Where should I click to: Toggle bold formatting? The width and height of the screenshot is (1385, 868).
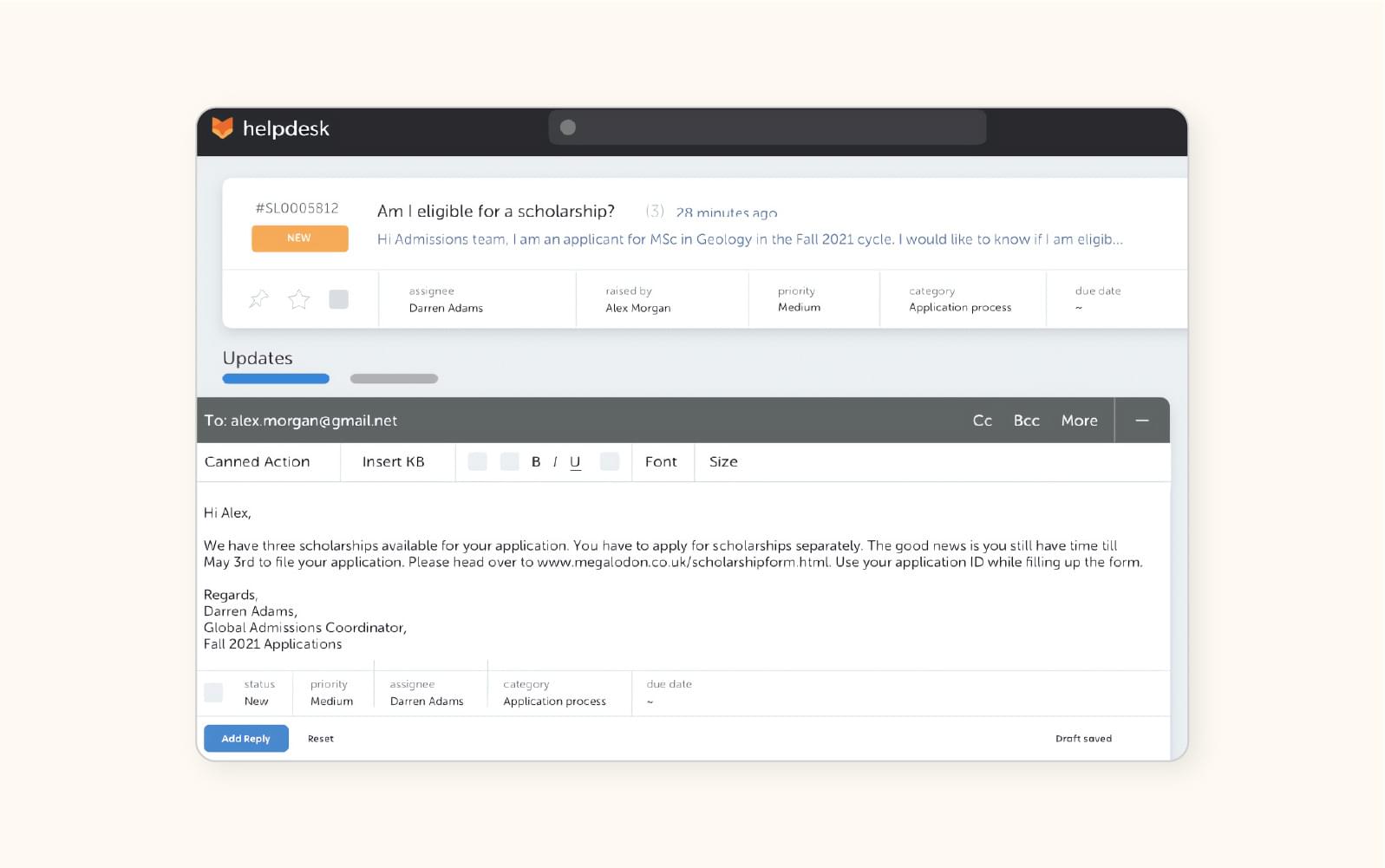pyautogui.click(x=536, y=462)
